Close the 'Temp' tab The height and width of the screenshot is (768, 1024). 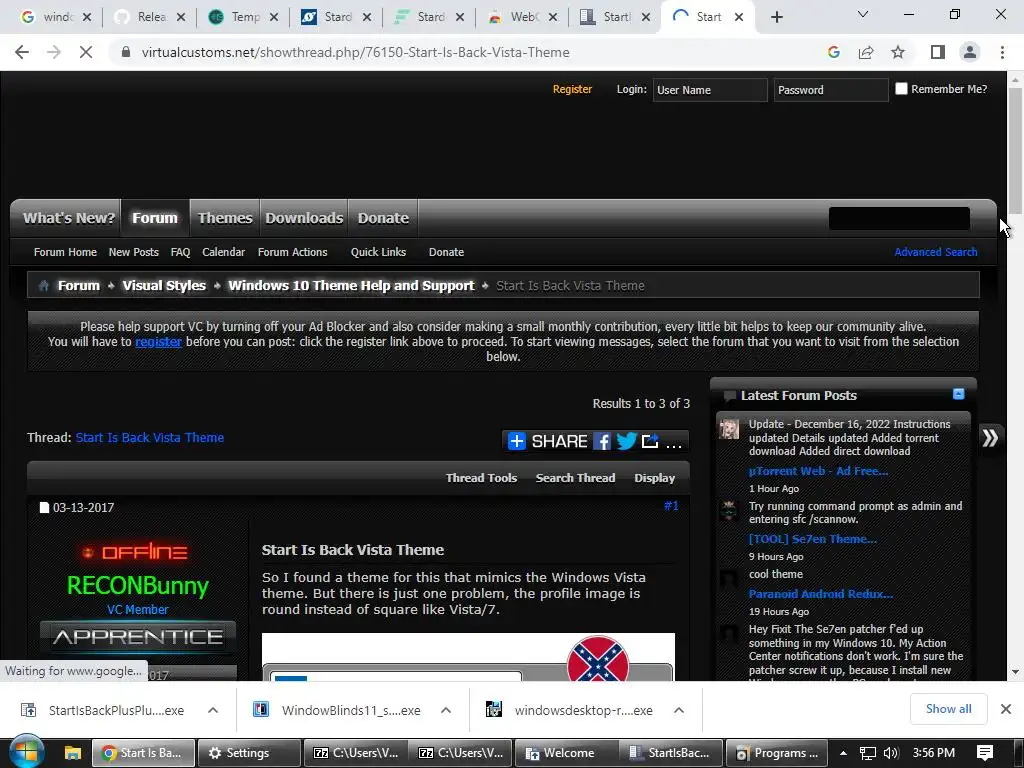point(274,17)
